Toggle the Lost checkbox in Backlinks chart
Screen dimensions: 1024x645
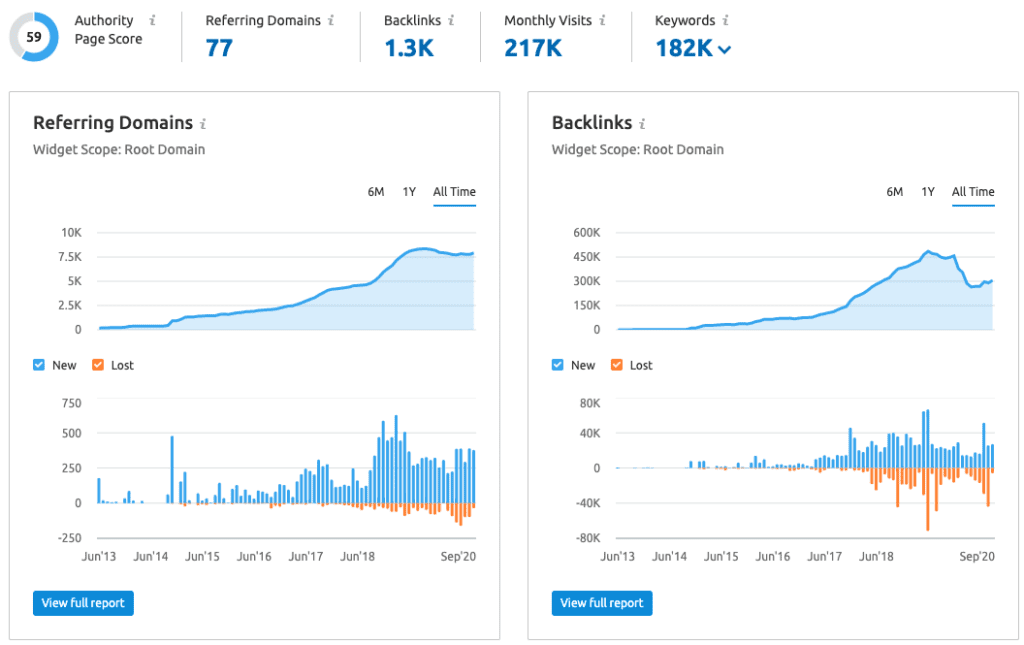click(616, 365)
